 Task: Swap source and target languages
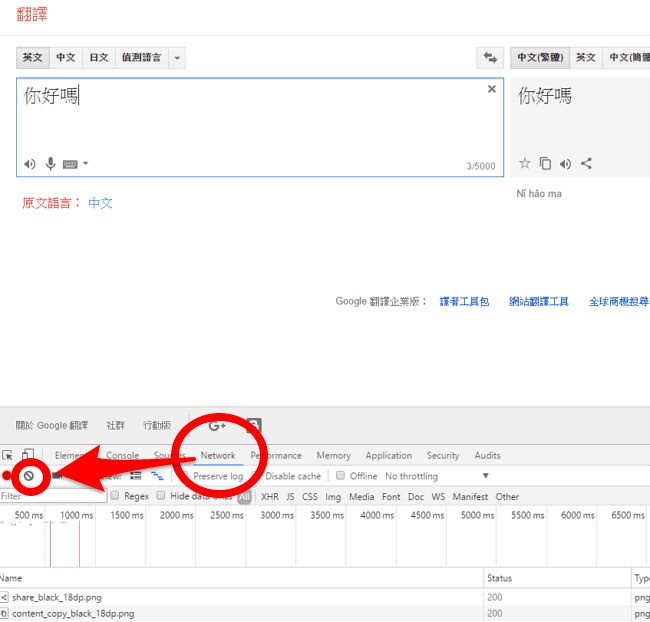point(490,58)
